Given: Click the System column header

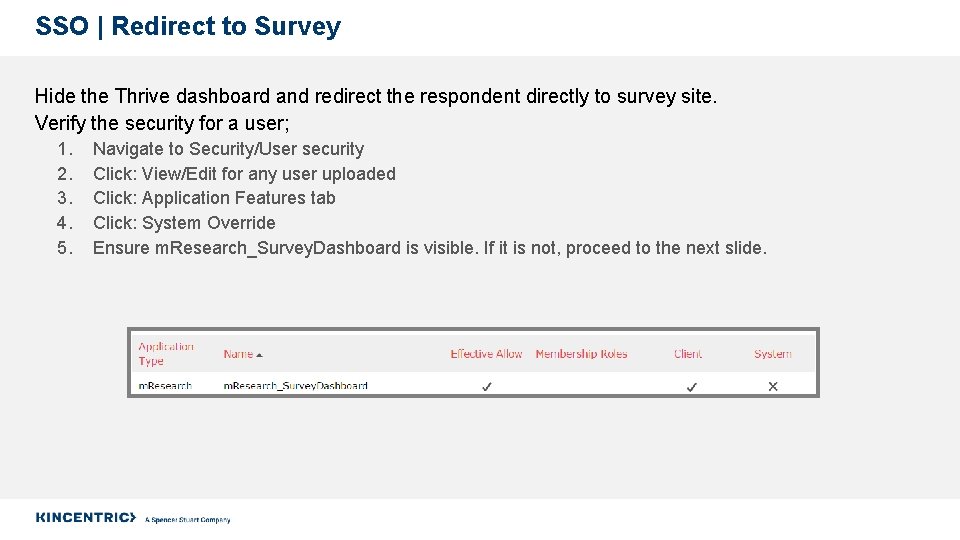Looking at the screenshot, I should (773, 354).
